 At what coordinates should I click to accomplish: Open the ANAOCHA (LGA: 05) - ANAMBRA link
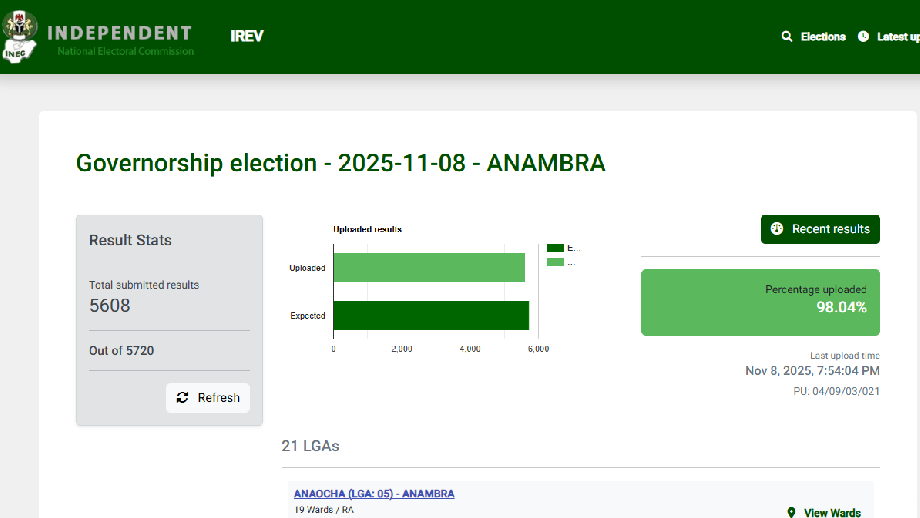374,494
